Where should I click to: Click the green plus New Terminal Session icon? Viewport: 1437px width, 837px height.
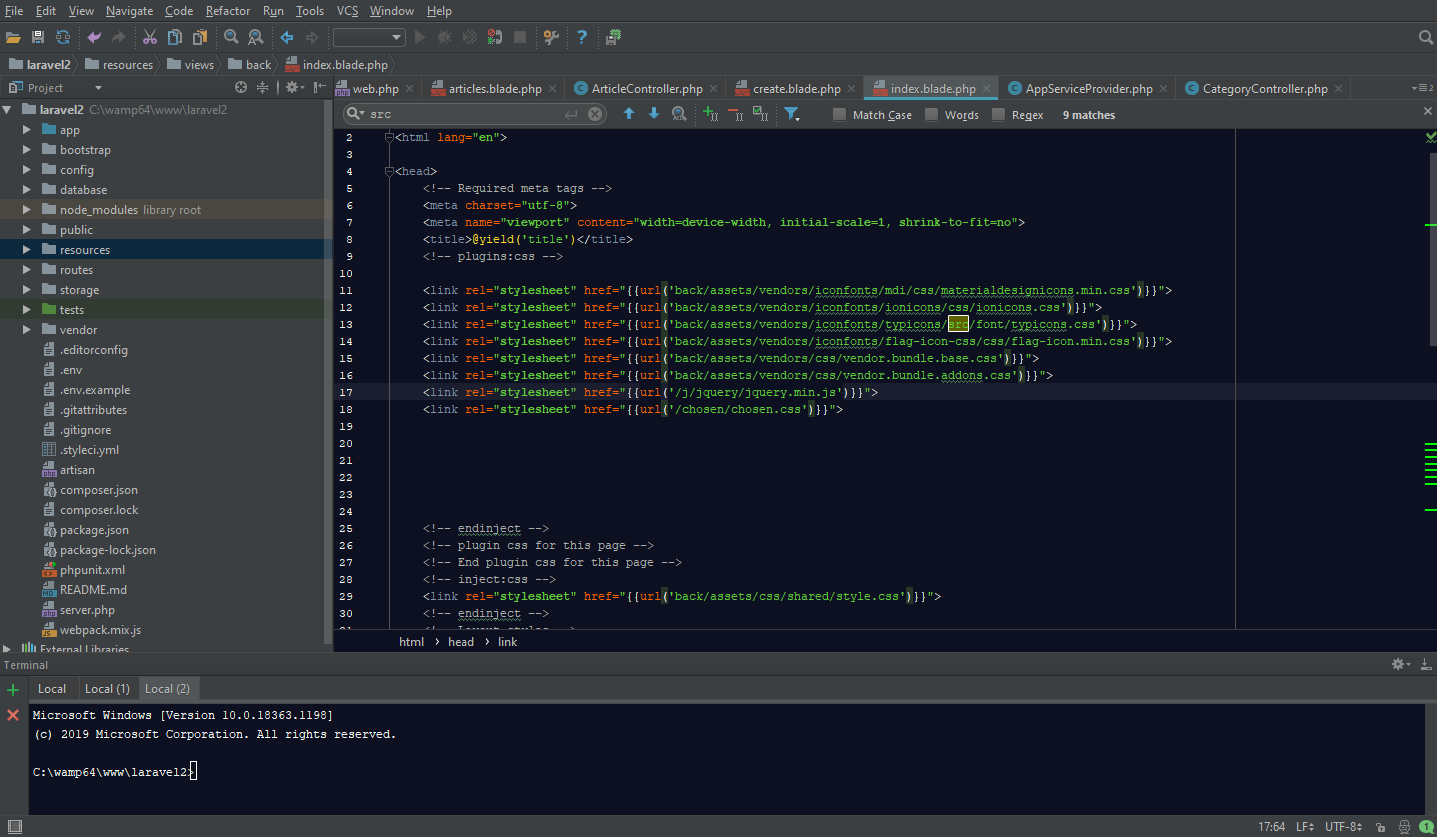13,689
